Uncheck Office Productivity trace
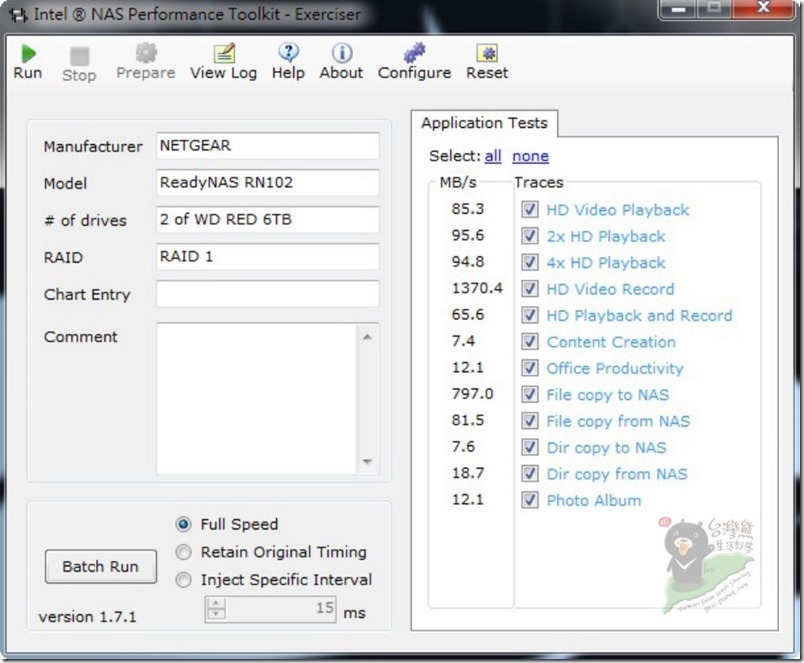 pyautogui.click(x=530, y=368)
